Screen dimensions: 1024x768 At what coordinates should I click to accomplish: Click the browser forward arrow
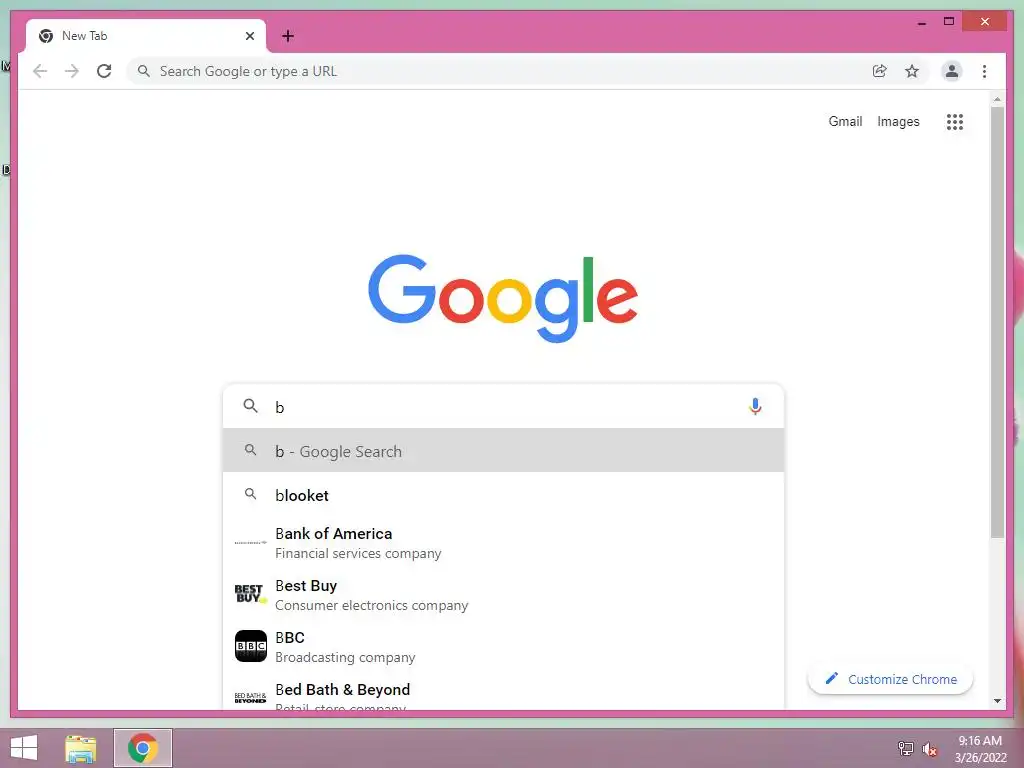(x=72, y=71)
